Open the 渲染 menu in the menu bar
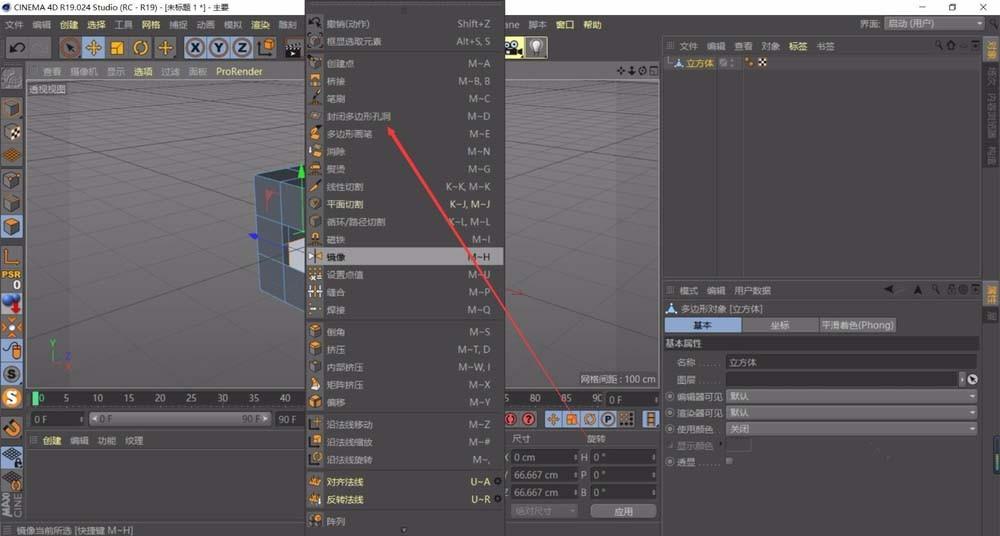Screen dimensions: 1000x536 coord(260,25)
